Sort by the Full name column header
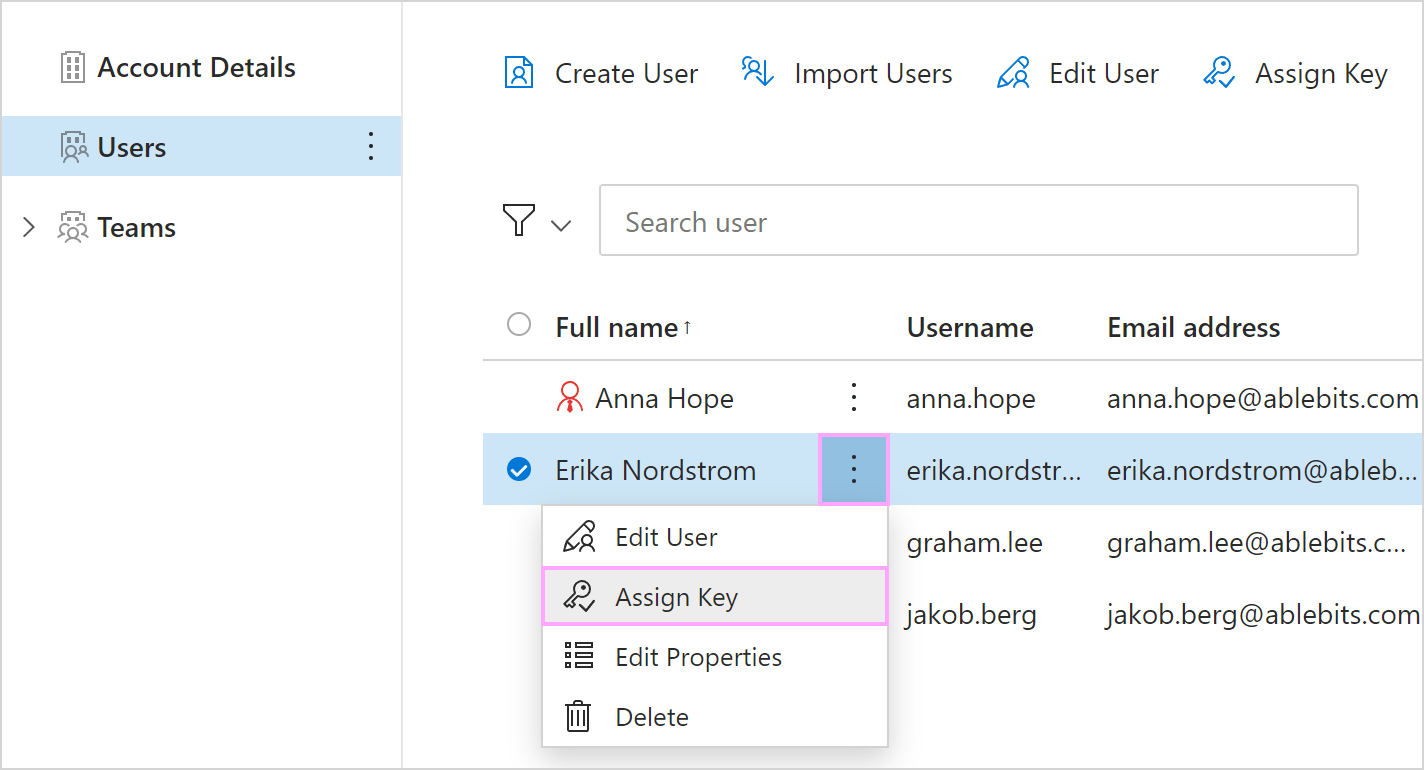 pos(617,327)
